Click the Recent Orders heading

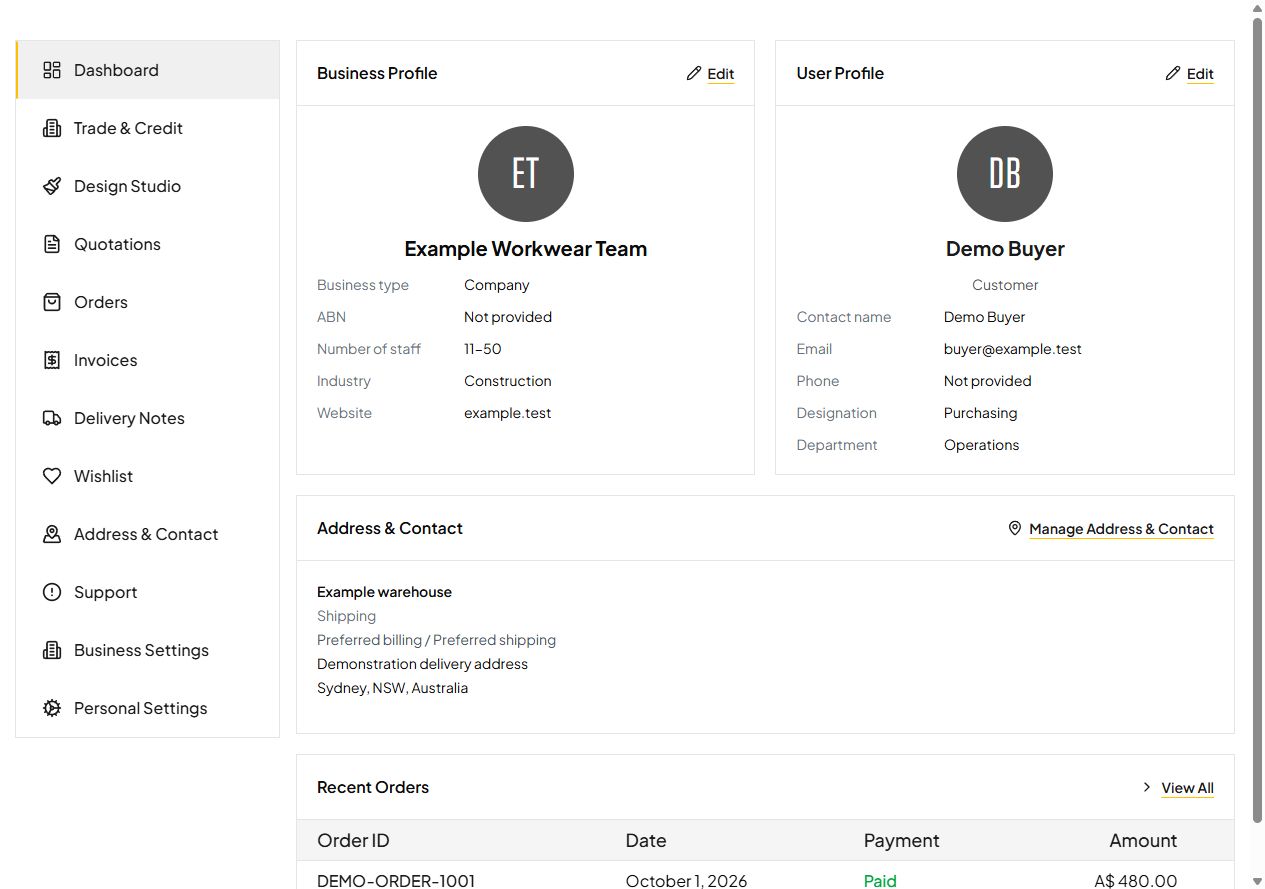click(373, 787)
